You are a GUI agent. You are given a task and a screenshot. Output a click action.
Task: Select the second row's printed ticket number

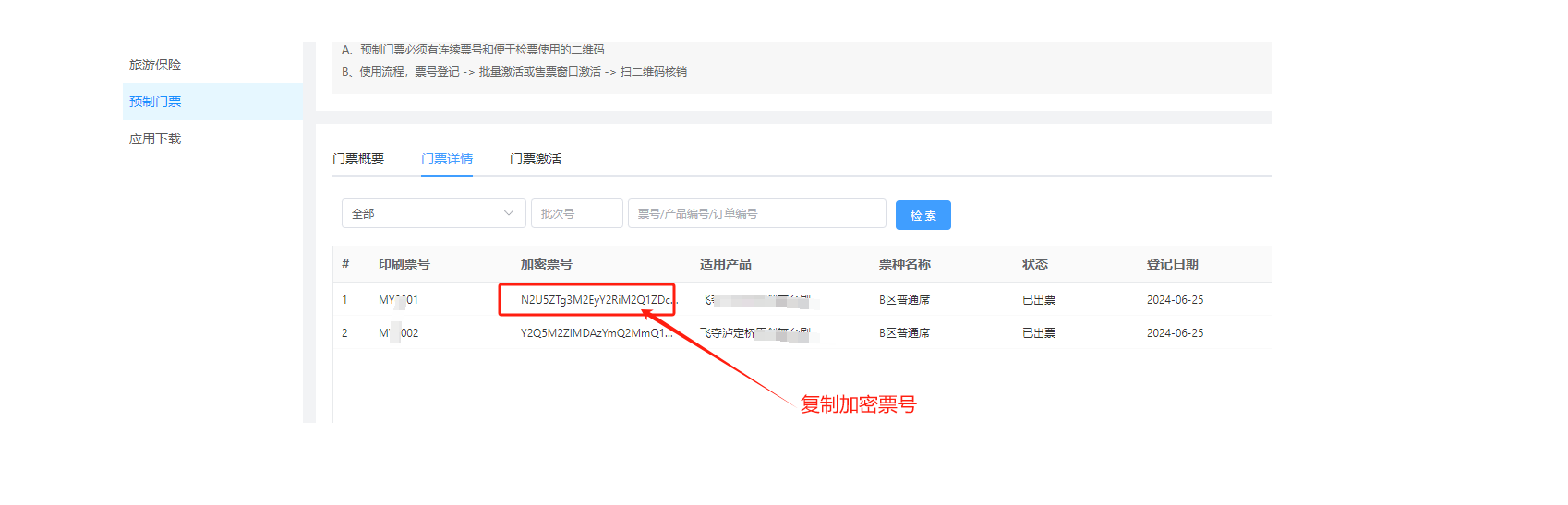pos(398,333)
